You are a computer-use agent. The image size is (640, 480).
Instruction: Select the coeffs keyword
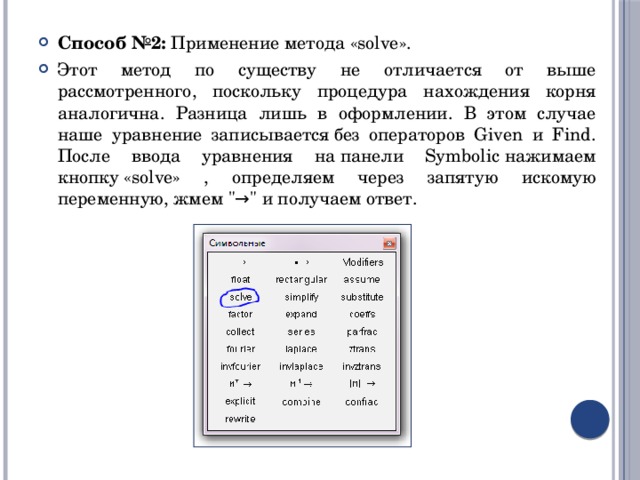click(362, 314)
